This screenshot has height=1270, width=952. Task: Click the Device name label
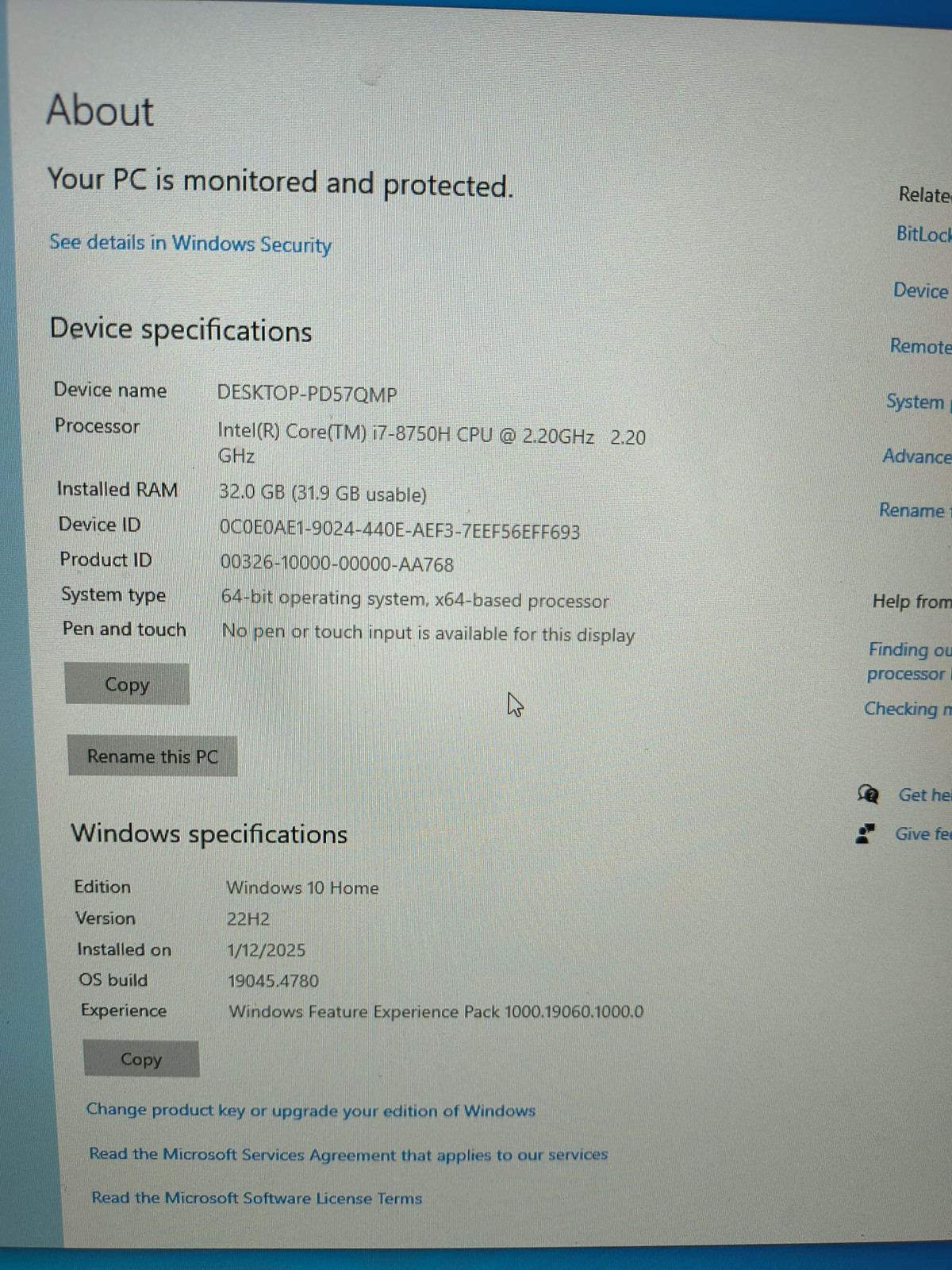click(x=110, y=390)
